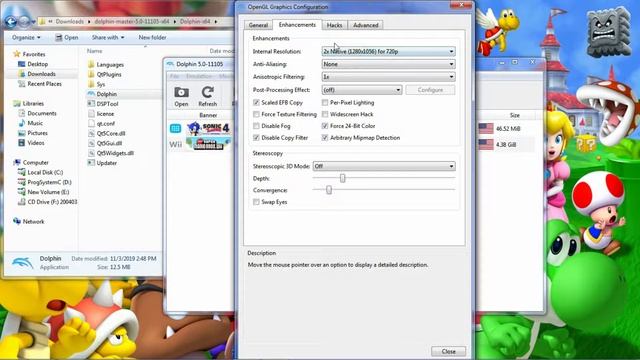
Task: Click the Open icon in Dolphin toolbar
Action: tap(181, 96)
